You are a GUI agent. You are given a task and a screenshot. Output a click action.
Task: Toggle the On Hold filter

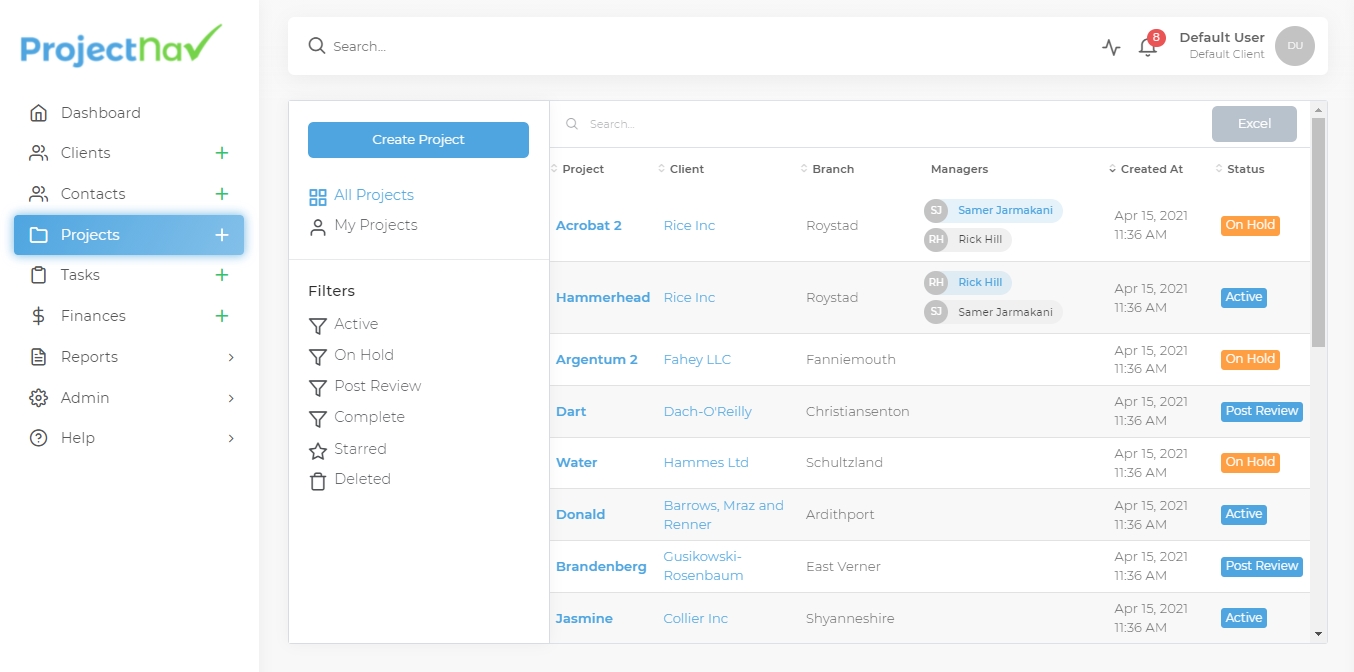pyautogui.click(x=364, y=355)
